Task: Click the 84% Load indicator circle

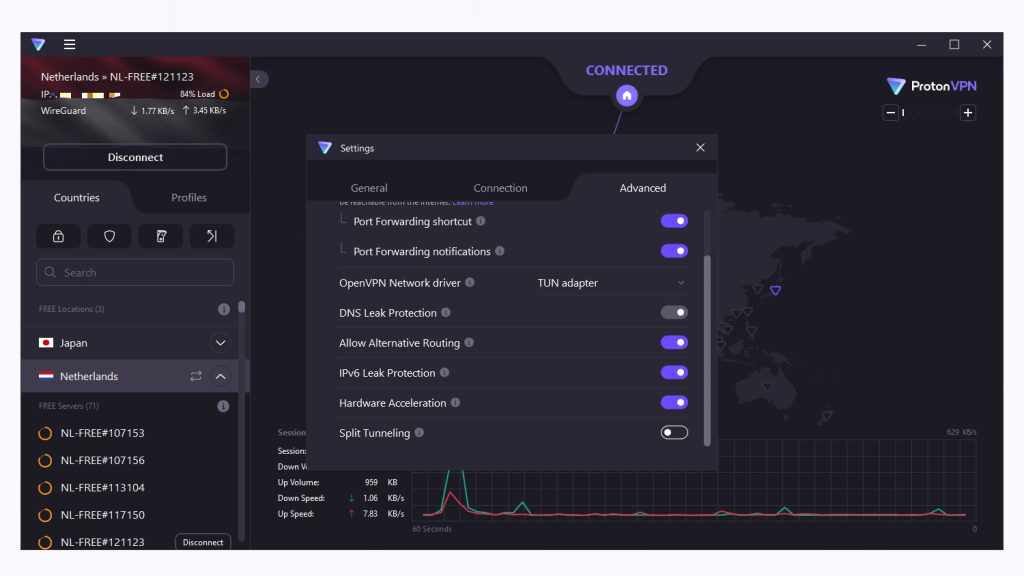Action: click(224, 94)
